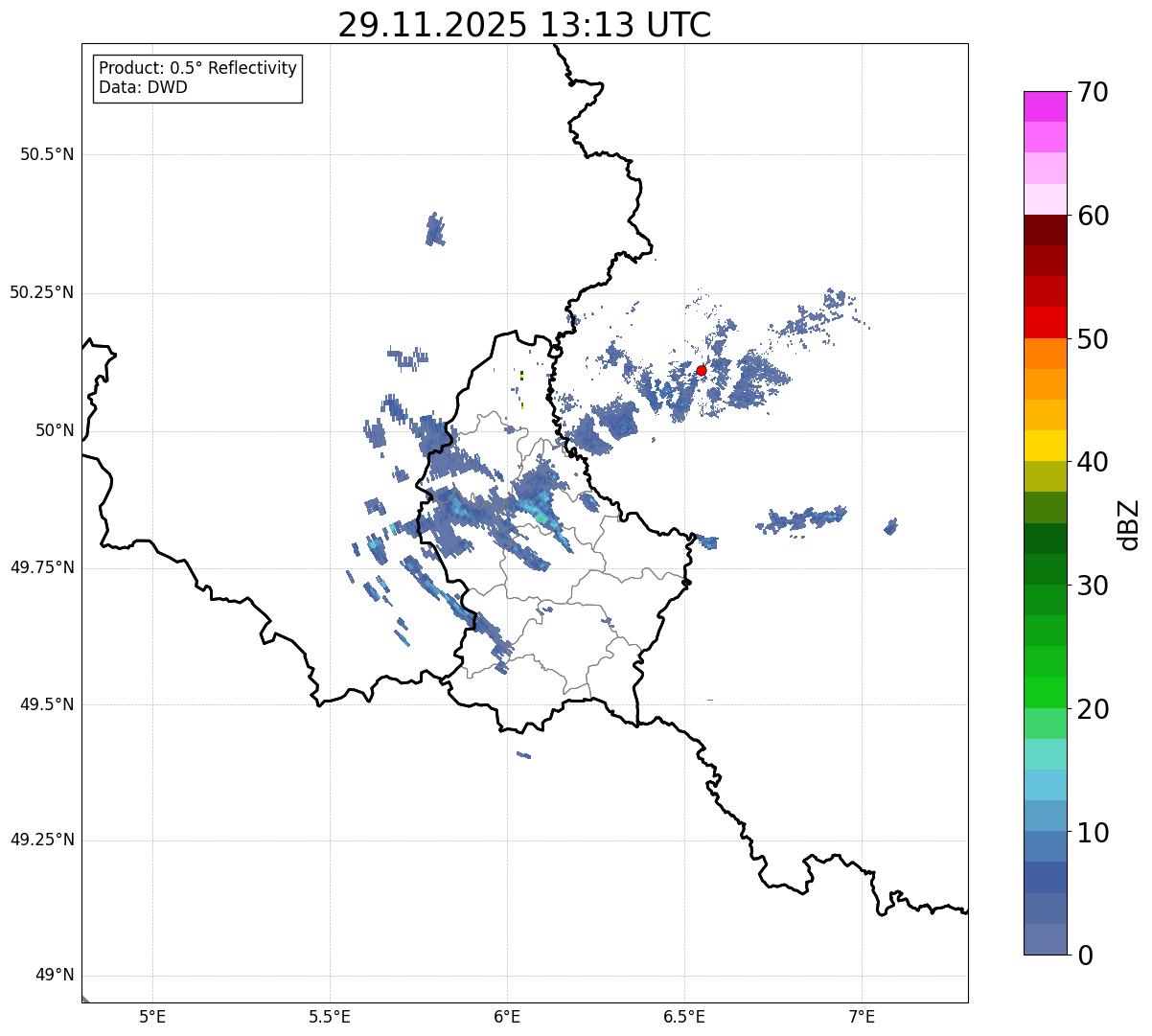Pick the magenta swatch at colorbar top

coord(1045,106)
